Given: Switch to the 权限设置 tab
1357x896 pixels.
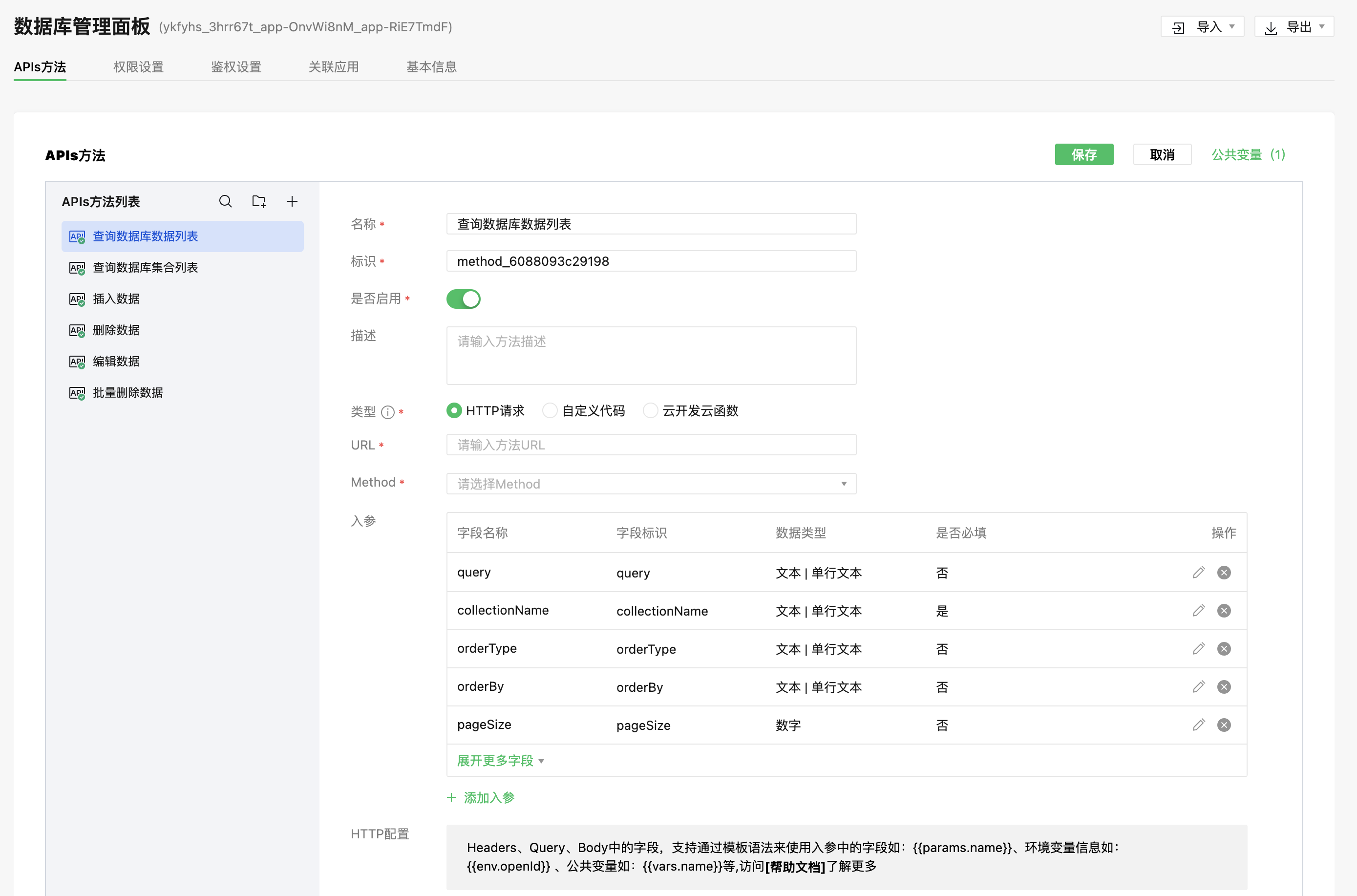Looking at the screenshot, I should tap(138, 67).
